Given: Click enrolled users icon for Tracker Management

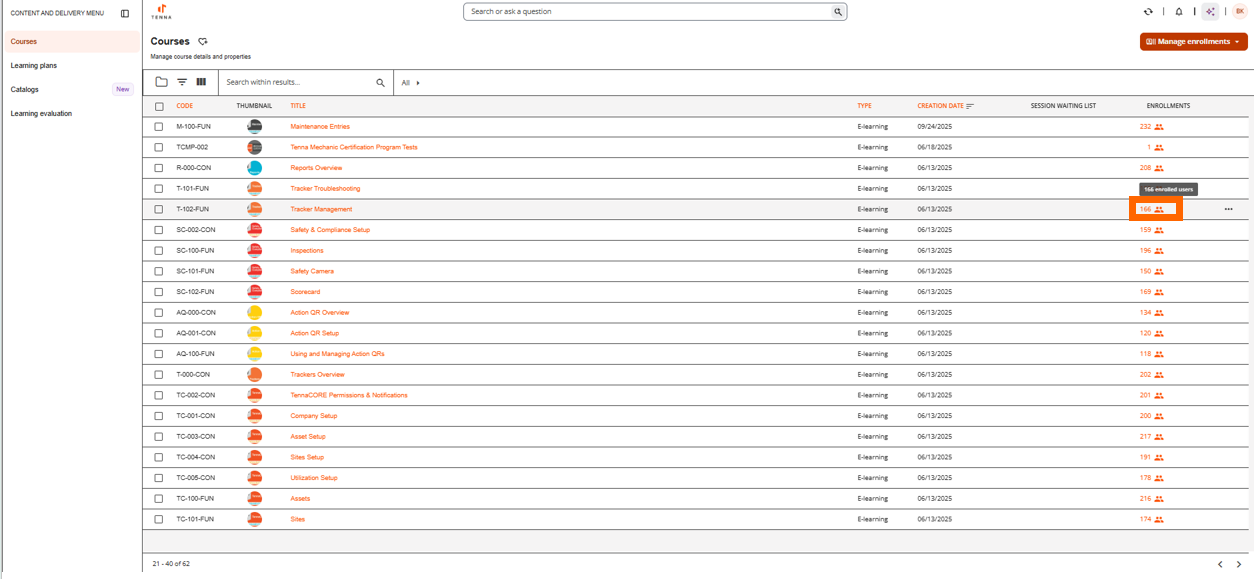Looking at the screenshot, I should point(1159,209).
